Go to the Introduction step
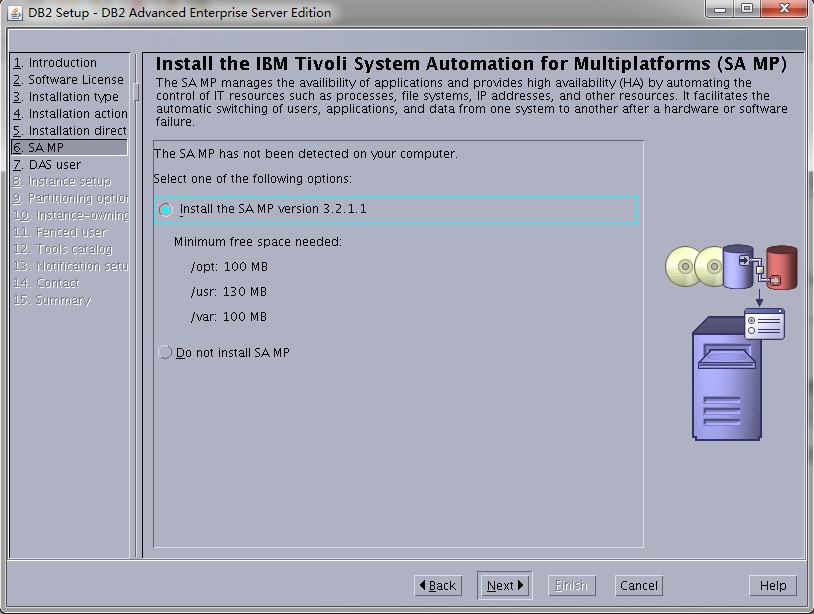This screenshot has height=614, width=814. click(x=62, y=63)
